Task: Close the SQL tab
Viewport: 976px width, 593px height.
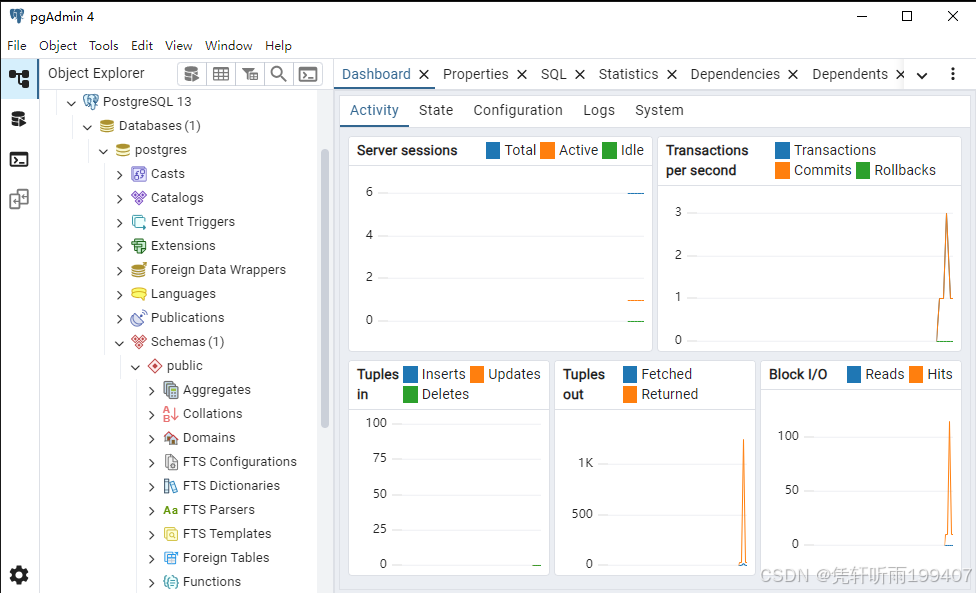Action: tap(580, 75)
